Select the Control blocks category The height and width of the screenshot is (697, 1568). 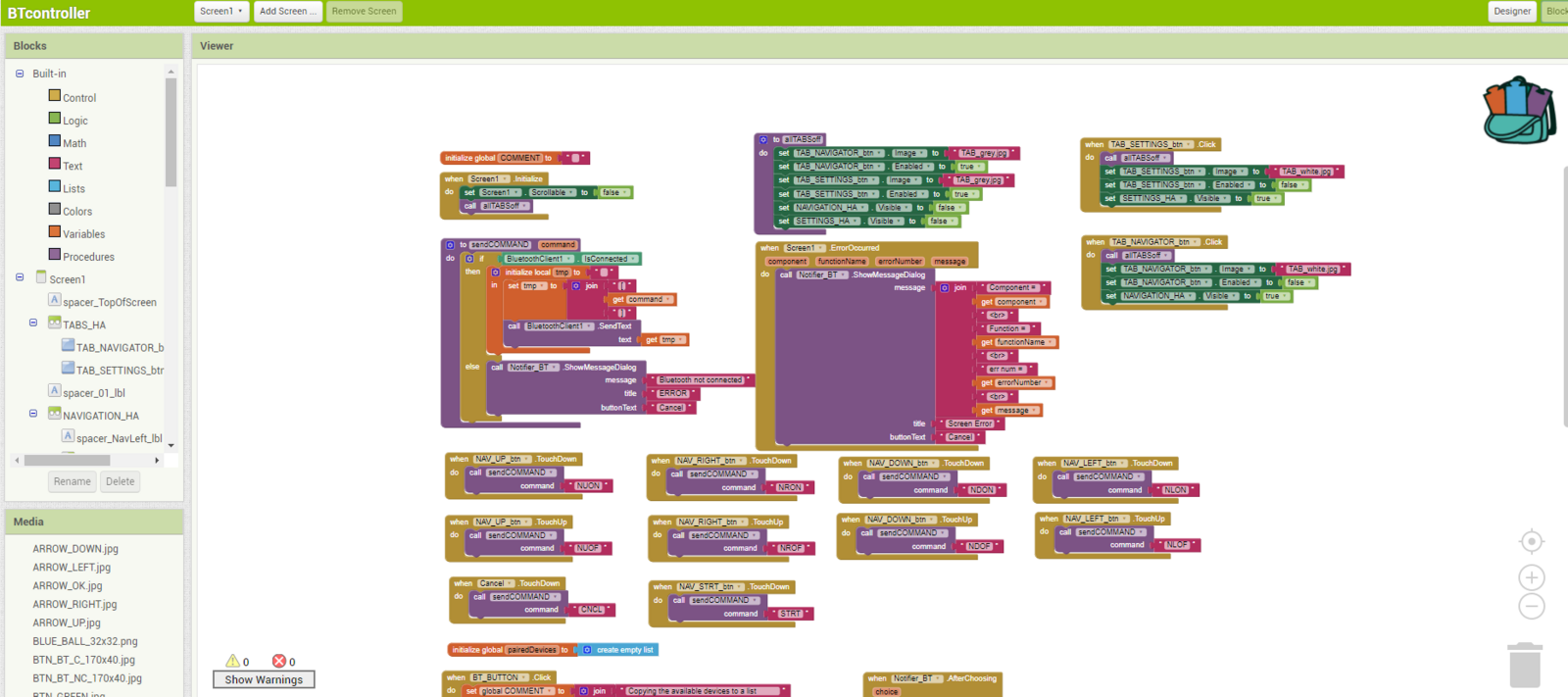coord(78,98)
